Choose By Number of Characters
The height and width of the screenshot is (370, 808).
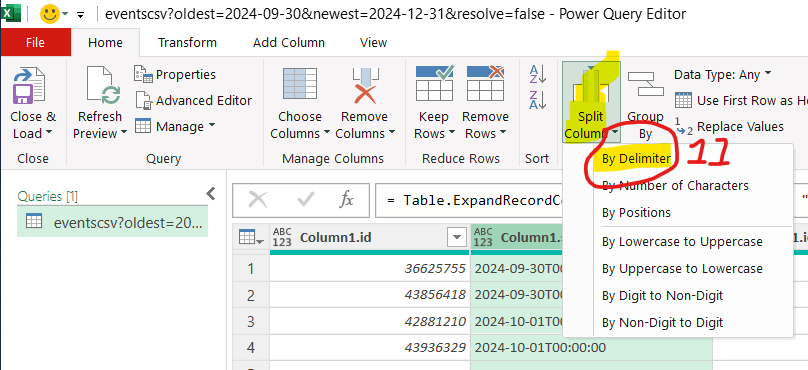point(675,186)
